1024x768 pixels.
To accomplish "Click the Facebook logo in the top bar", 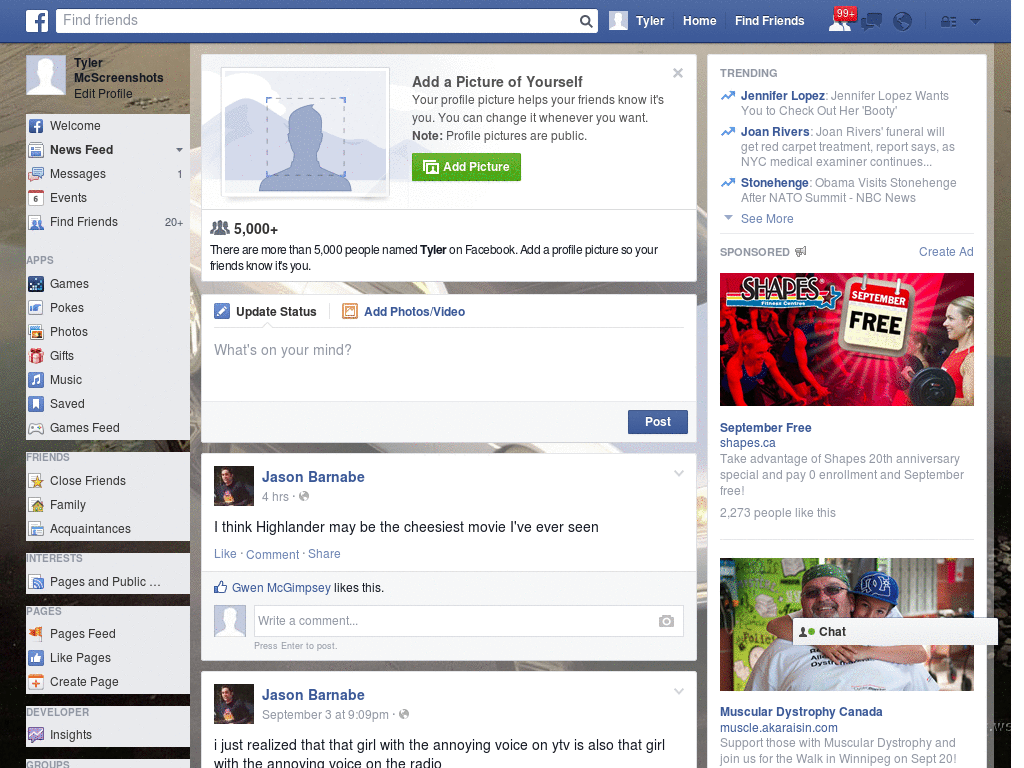I will pyautogui.click(x=37, y=21).
